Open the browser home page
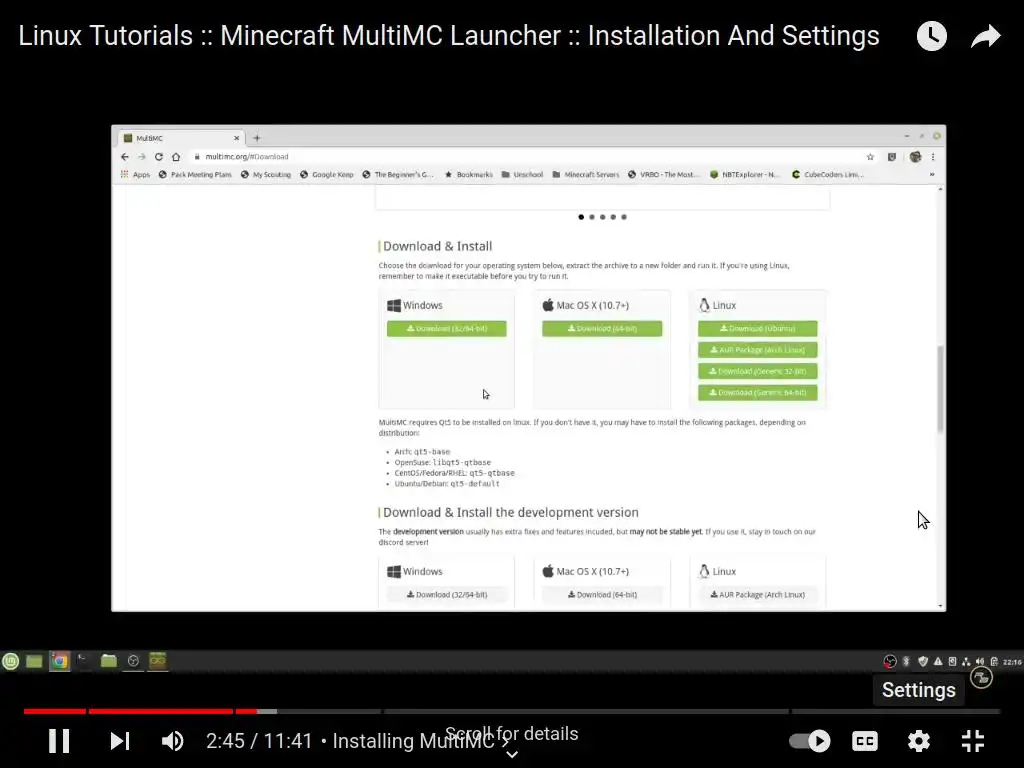1024x768 pixels. click(x=176, y=157)
